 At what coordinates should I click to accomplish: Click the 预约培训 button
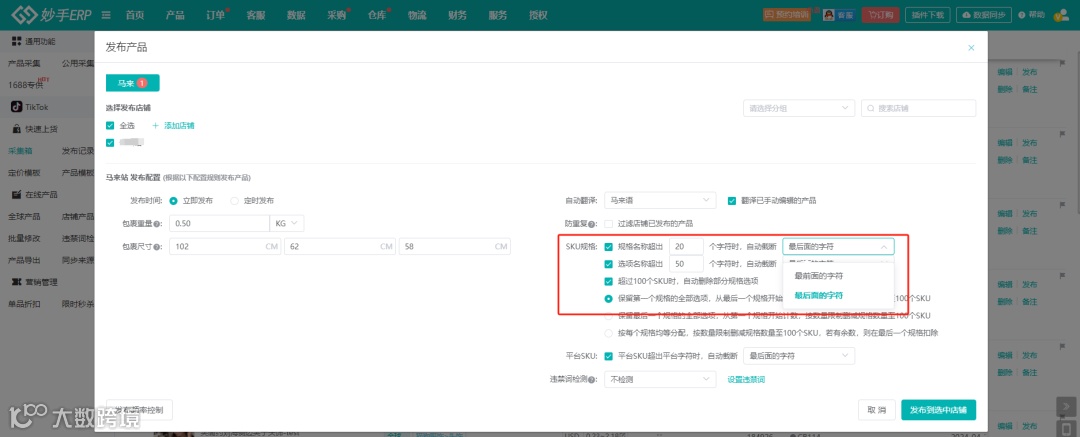pos(787,14)
